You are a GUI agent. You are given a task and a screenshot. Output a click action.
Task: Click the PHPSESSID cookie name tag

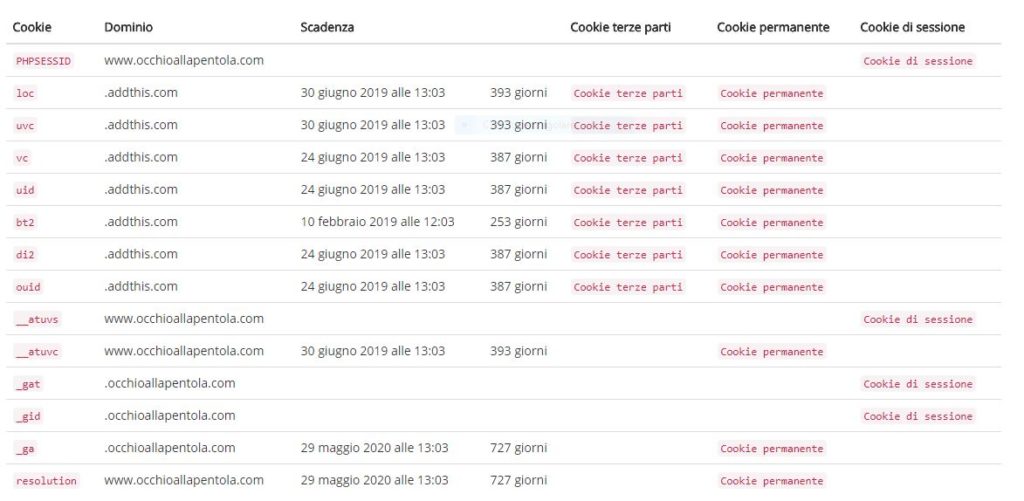[x=43, y=61]
